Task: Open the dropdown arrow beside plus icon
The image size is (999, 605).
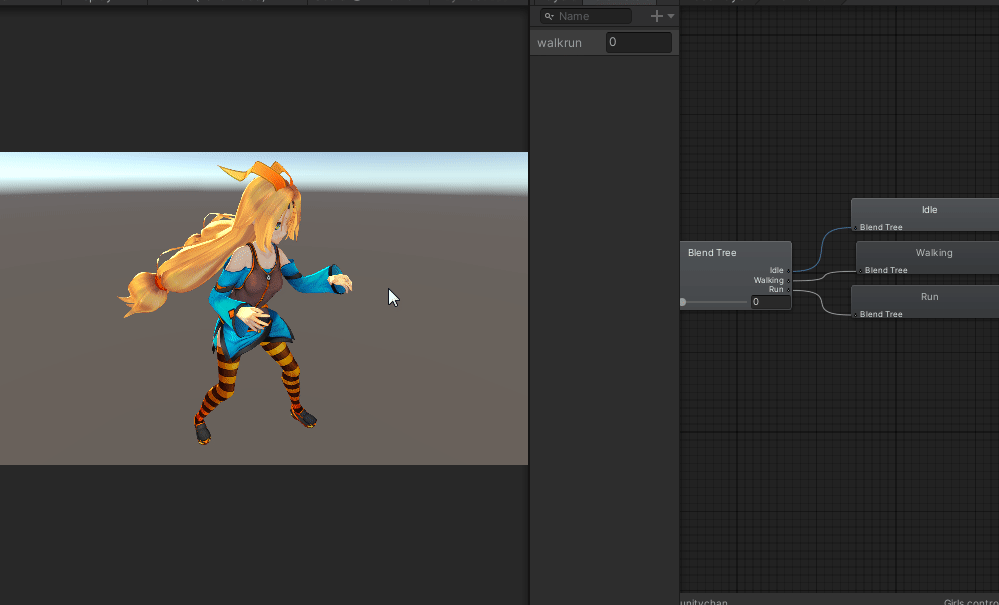Action: [x=671, y=17]
